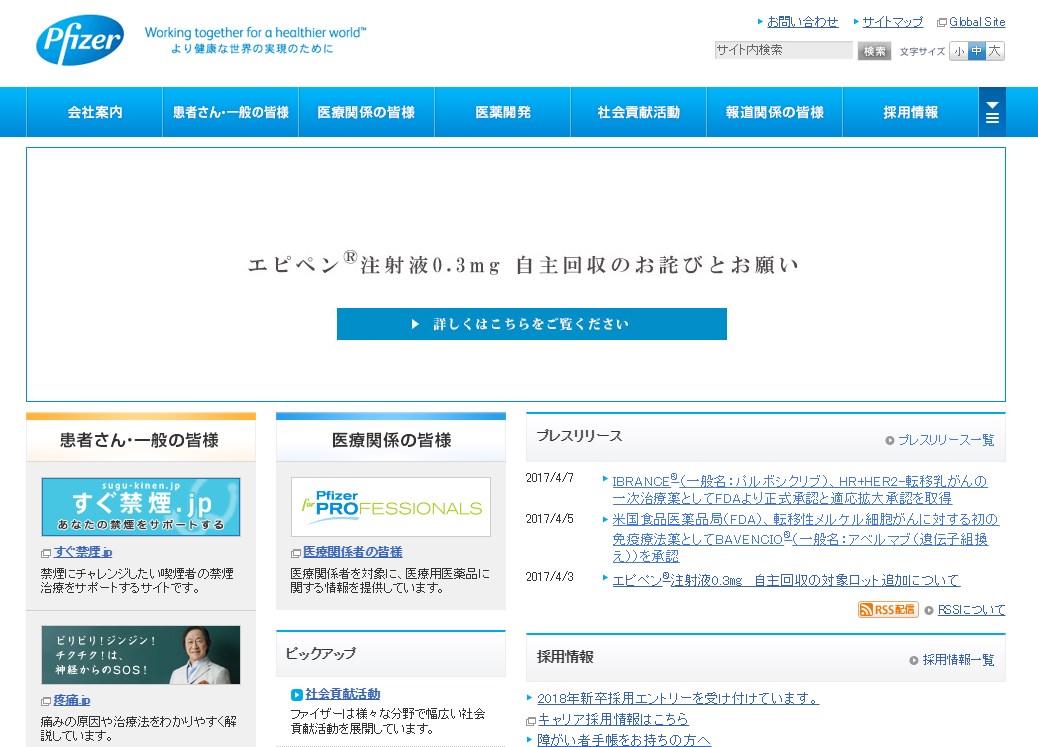The width and height of the screenshot is (1038, 747).
Task: Open 社会貢献活動 nav menu
Action: [638, 112]
